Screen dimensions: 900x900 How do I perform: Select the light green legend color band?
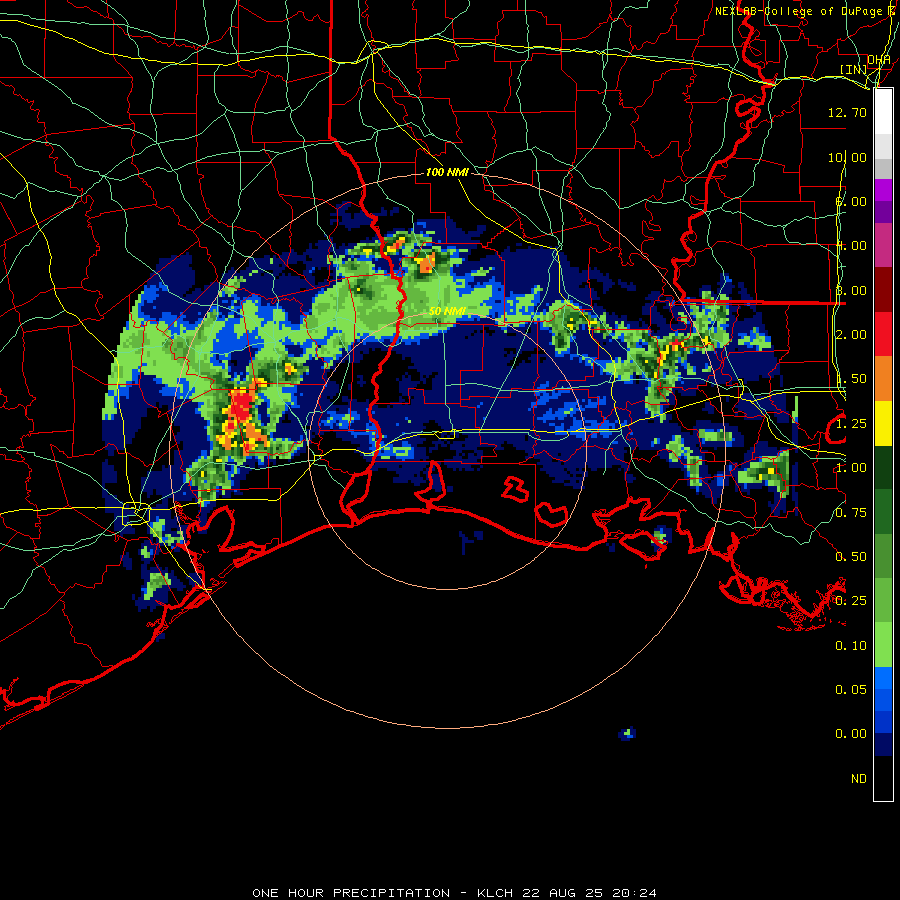883,645
